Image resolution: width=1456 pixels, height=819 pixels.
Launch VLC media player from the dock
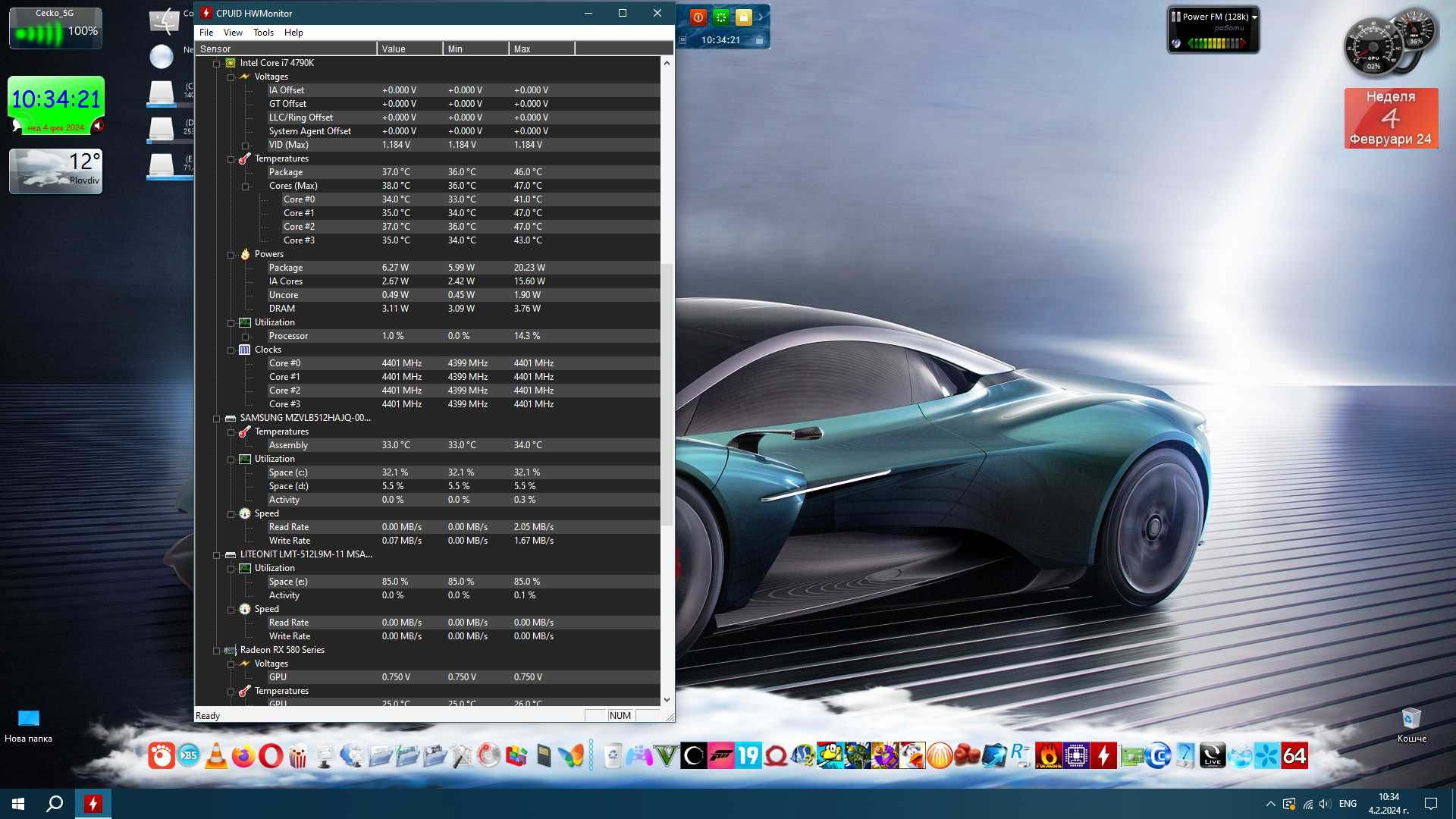tap(216, 756)
